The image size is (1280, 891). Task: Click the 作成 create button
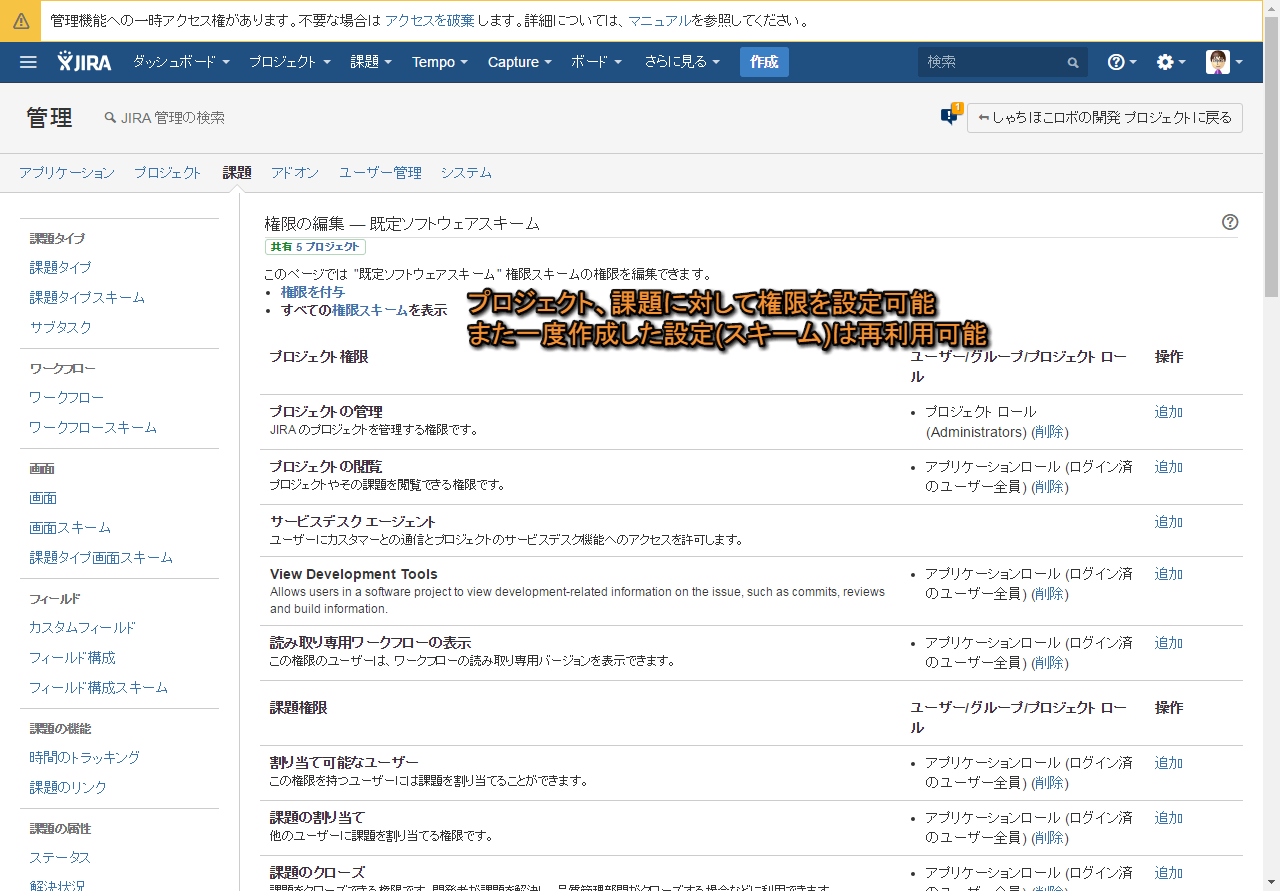(x=764, y=62)
